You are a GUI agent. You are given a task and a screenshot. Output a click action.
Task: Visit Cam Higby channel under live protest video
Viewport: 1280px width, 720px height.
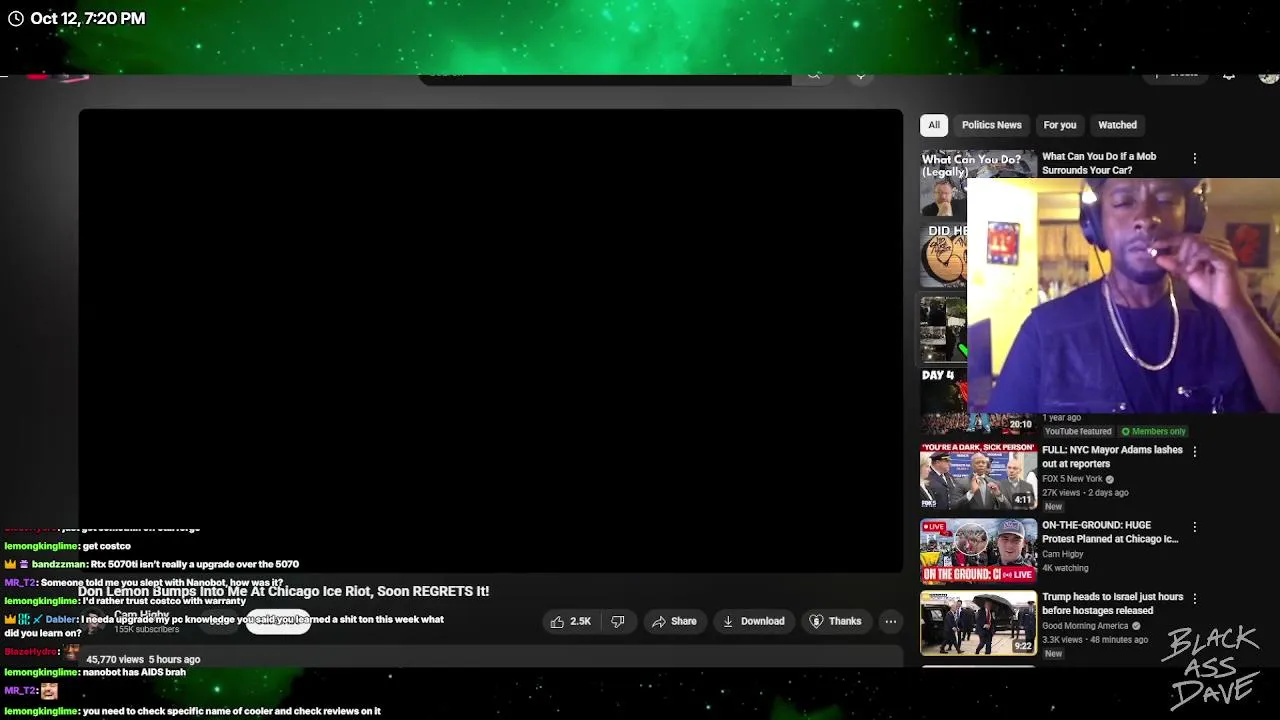[x=1062, y=554]
